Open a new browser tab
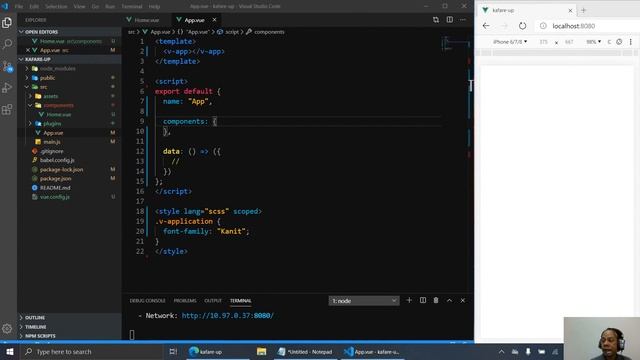This screenshot has height=360, width=640. coord(583,10)
